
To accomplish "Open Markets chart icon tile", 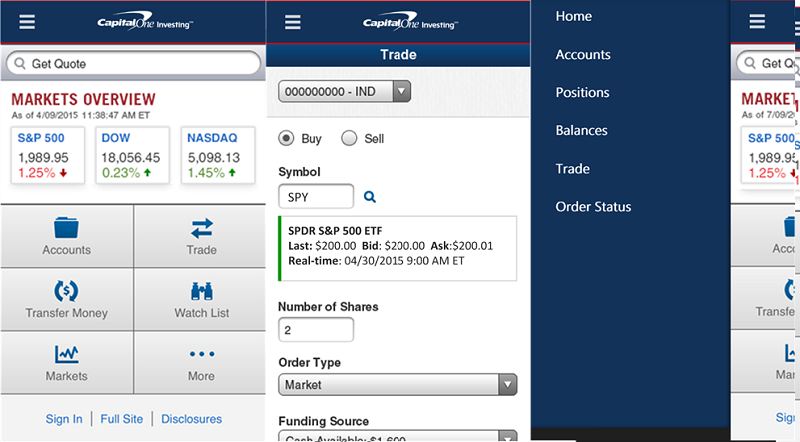I will click(x=66, y=362).
